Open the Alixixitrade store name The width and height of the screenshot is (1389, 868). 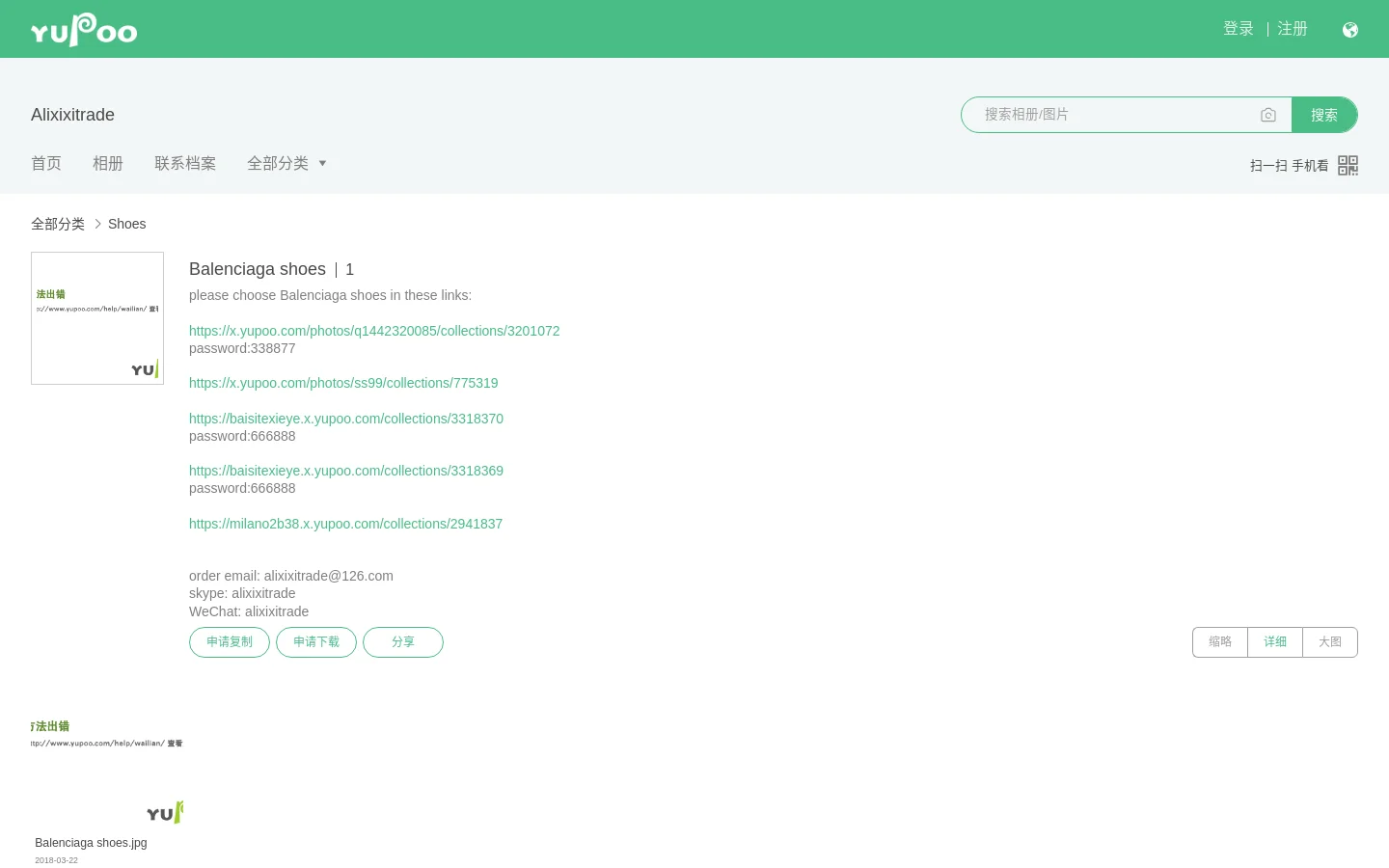tap(72, 115)
